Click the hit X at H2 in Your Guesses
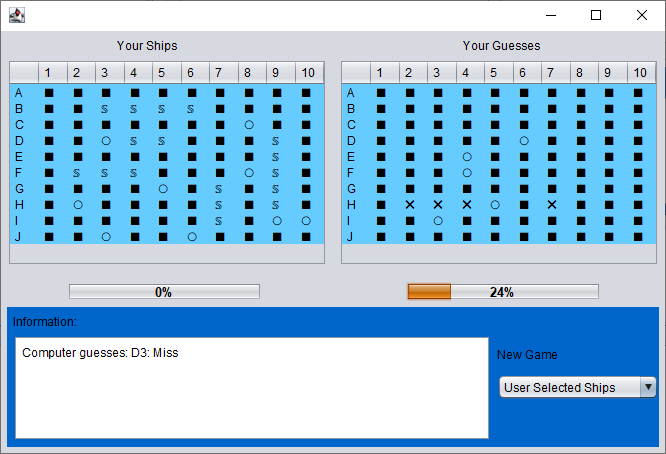Image resolution: width=666 pixels, height=454 pixels. [x=409, y=204]
